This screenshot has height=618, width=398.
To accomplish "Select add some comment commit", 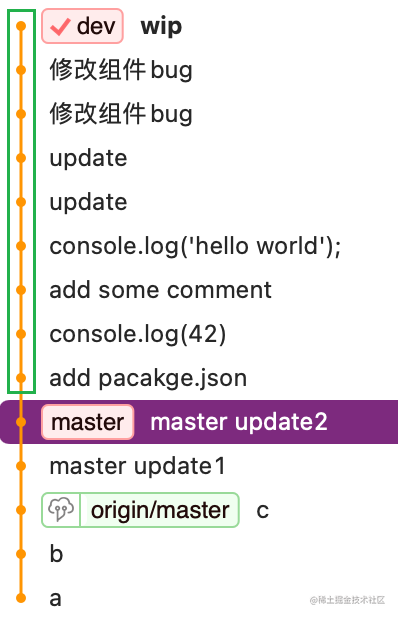I will (x=160, y=290).
